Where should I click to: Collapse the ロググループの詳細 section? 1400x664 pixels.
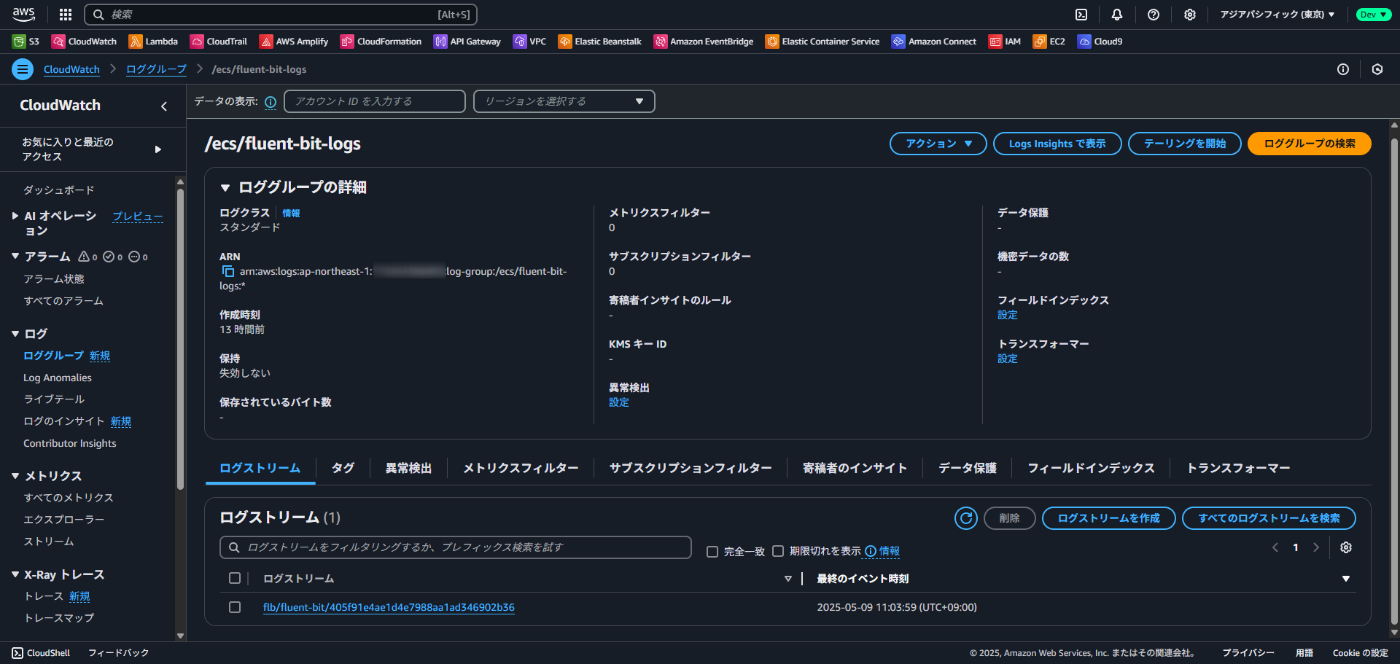pyautogui.click(x=226, y=186)
